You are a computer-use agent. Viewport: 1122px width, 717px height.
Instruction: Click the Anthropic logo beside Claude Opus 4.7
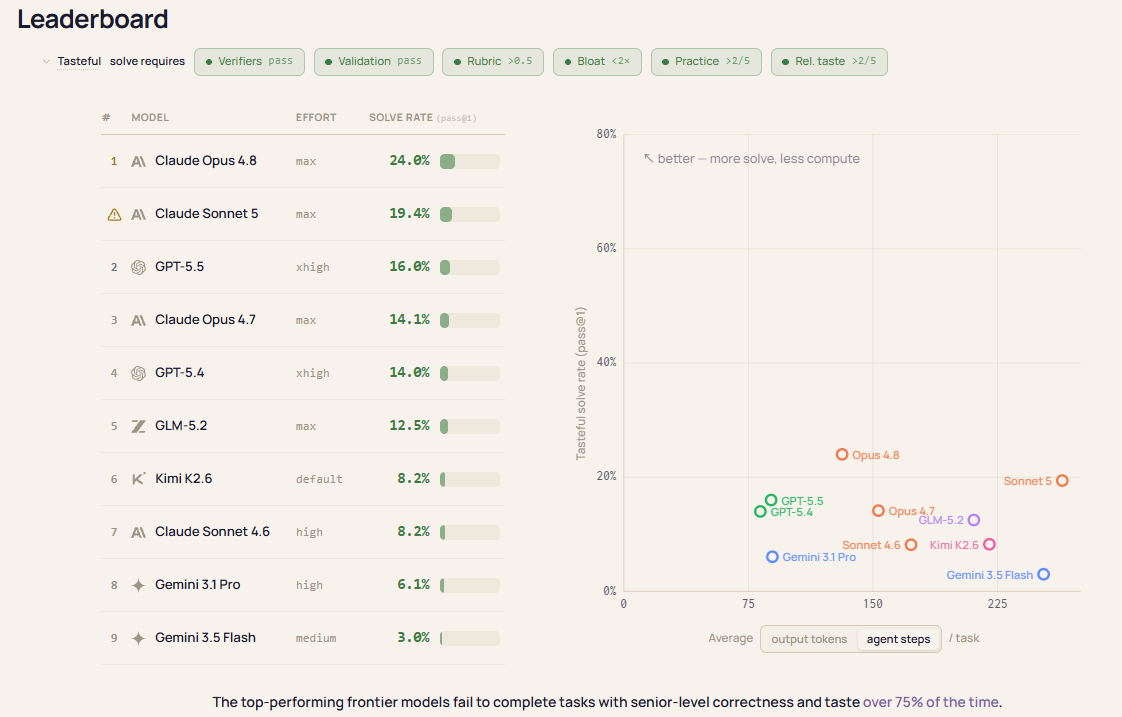(x=139, y=321)
